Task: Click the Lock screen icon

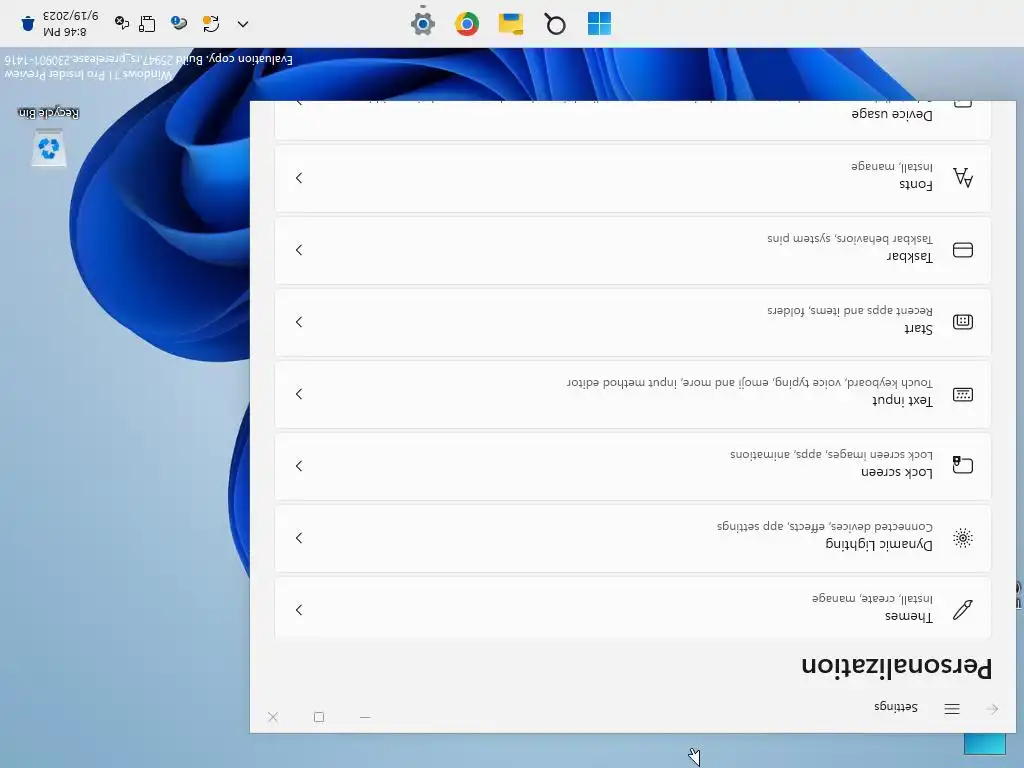Action: 963,465
